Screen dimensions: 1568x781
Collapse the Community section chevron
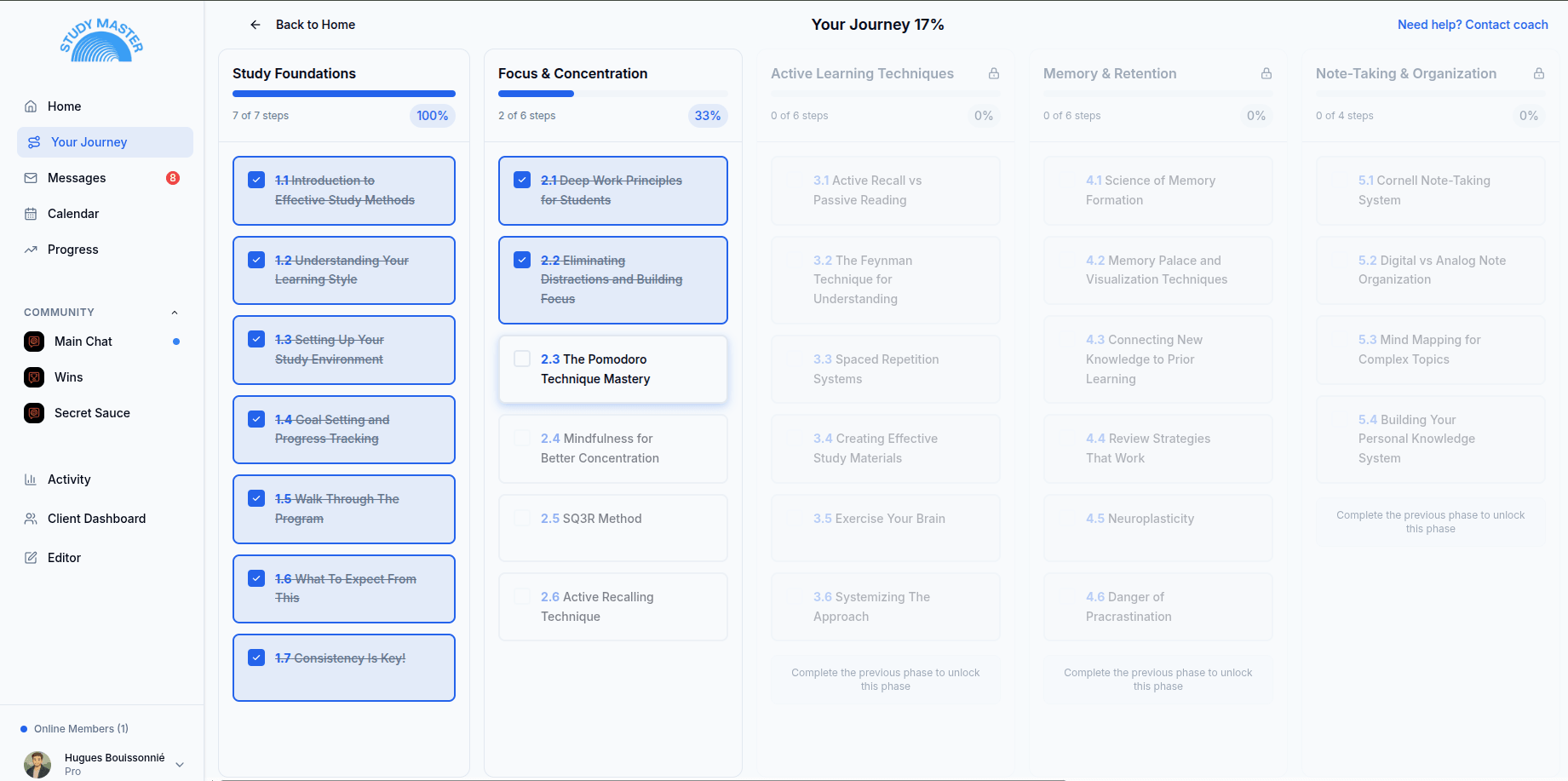pyautogui.click(x=175, y=312)
